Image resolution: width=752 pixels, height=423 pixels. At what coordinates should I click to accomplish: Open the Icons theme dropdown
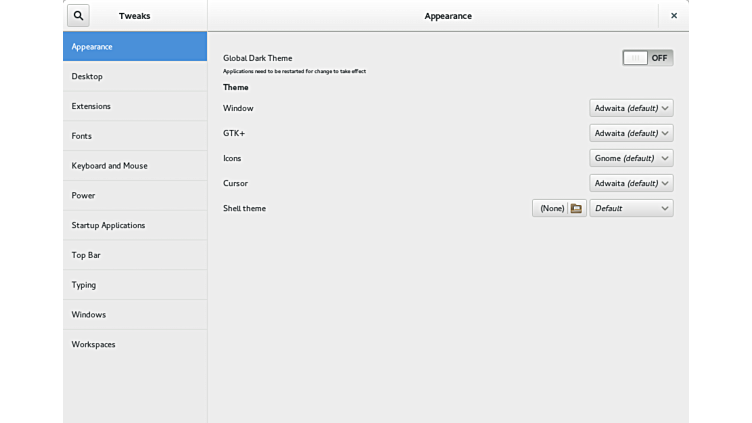631,158
